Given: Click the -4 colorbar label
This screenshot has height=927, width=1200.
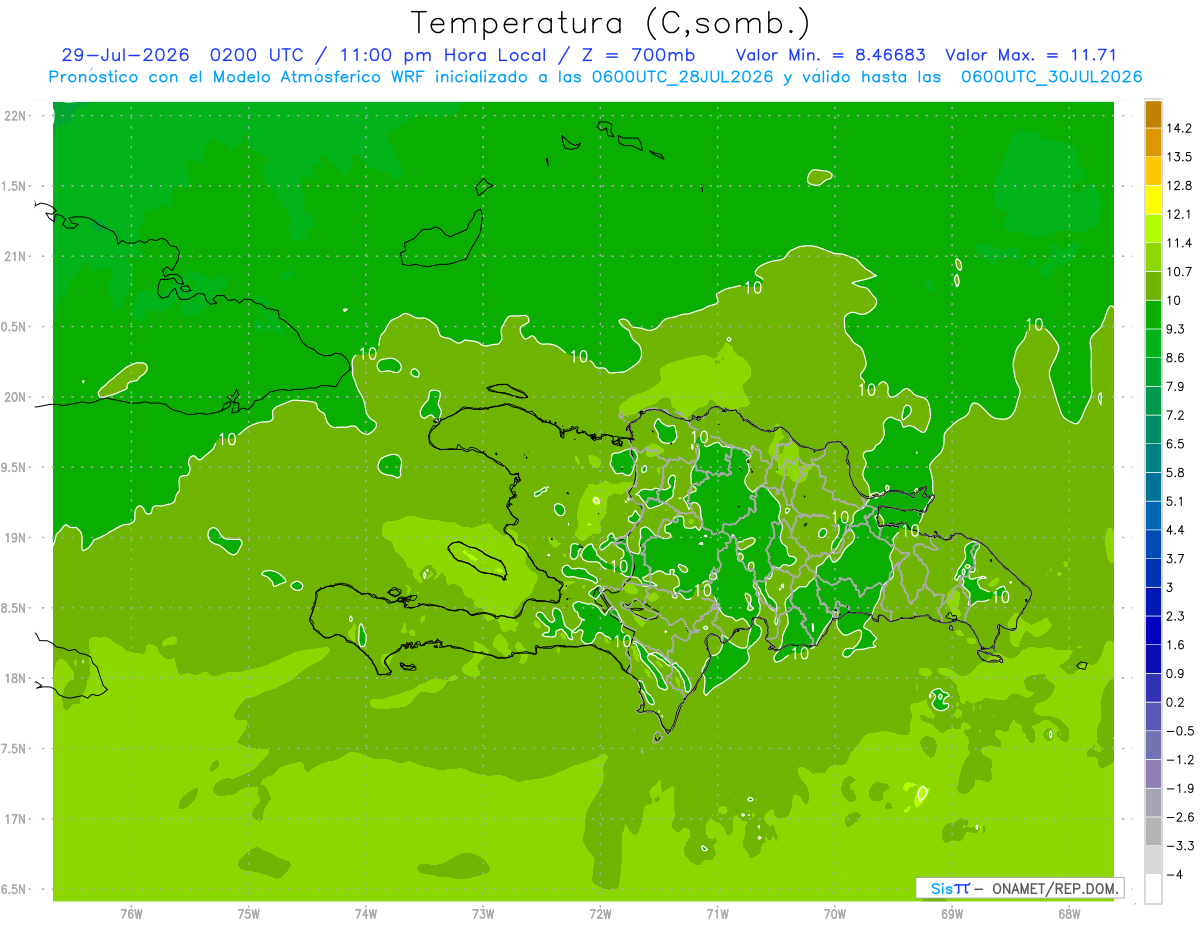Looking at the screenshot, I should tap(1174, 874).
